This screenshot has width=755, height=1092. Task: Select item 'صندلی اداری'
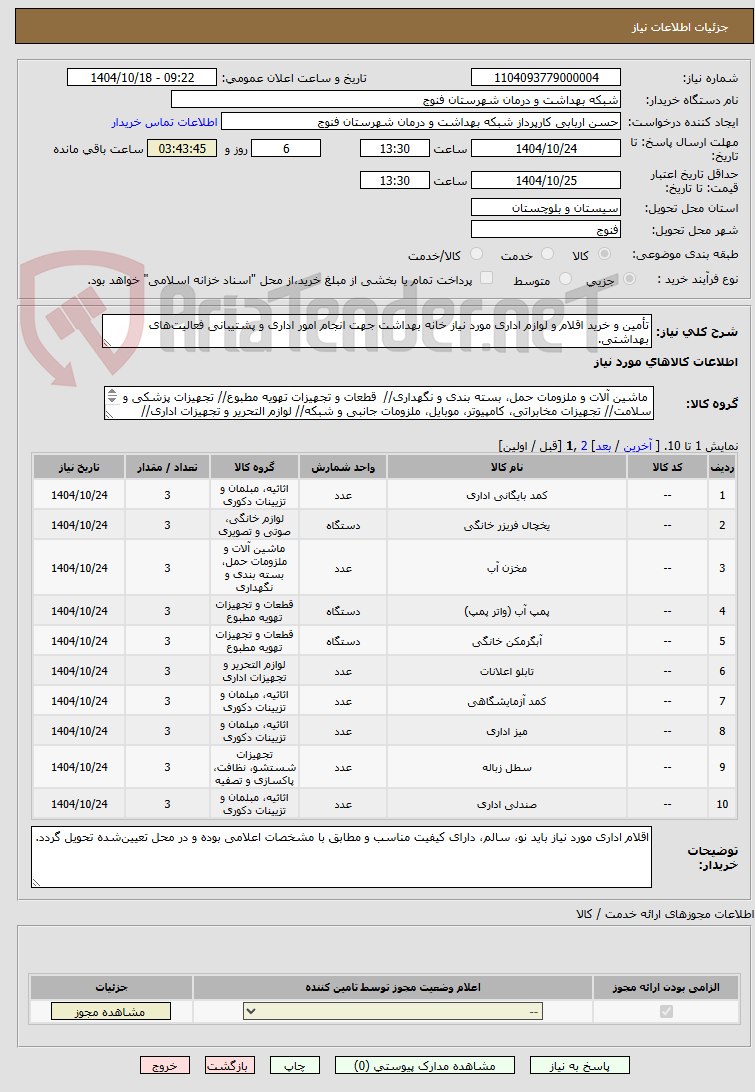coord(506,804)
